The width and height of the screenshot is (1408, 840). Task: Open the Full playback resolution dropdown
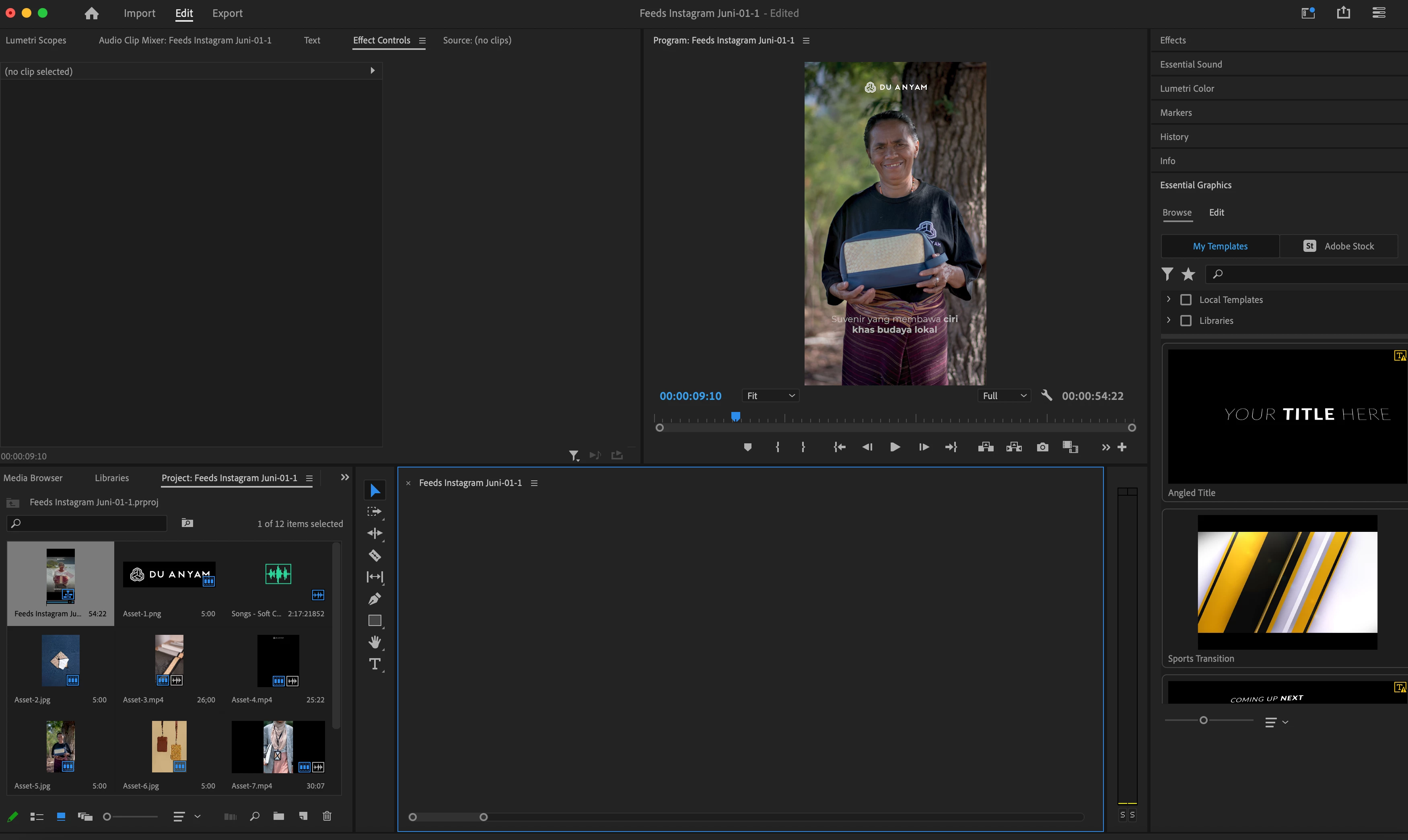1004,395
